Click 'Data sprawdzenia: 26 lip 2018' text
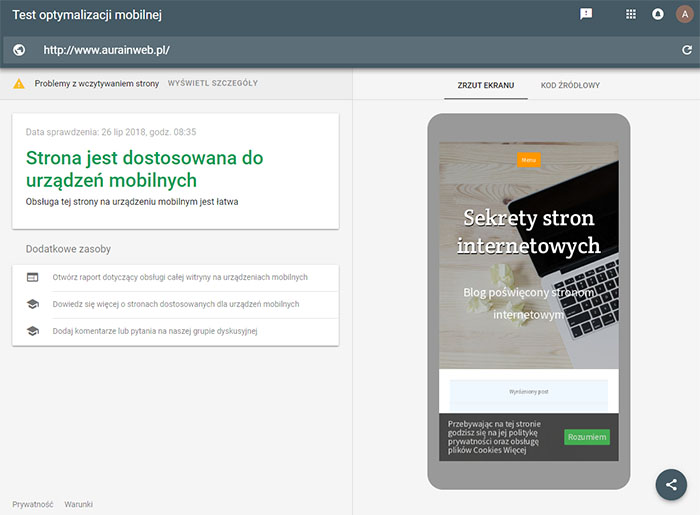700x515 pixels. point(111,132)
